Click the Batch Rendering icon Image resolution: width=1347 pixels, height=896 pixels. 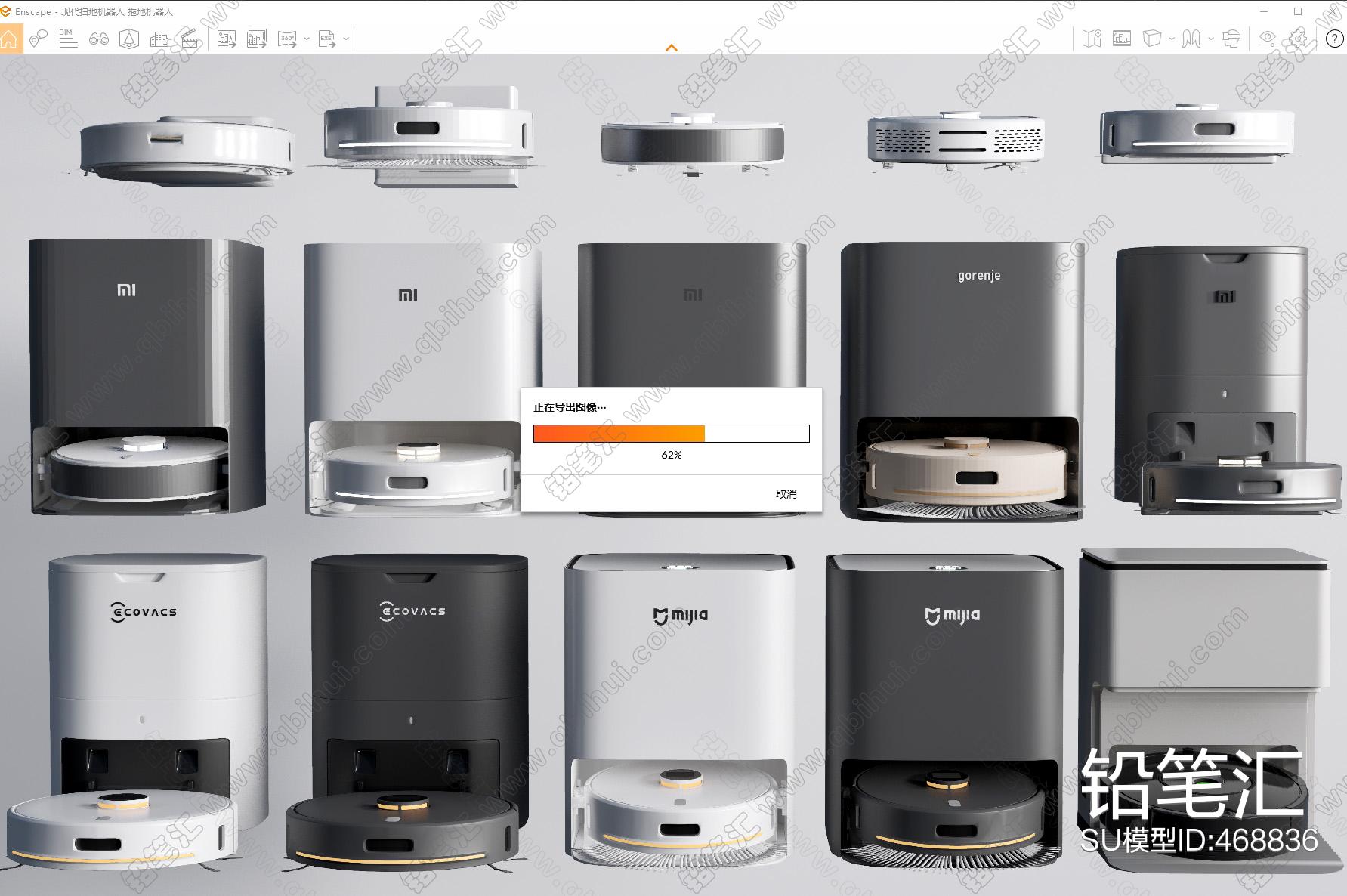(257, 39)
